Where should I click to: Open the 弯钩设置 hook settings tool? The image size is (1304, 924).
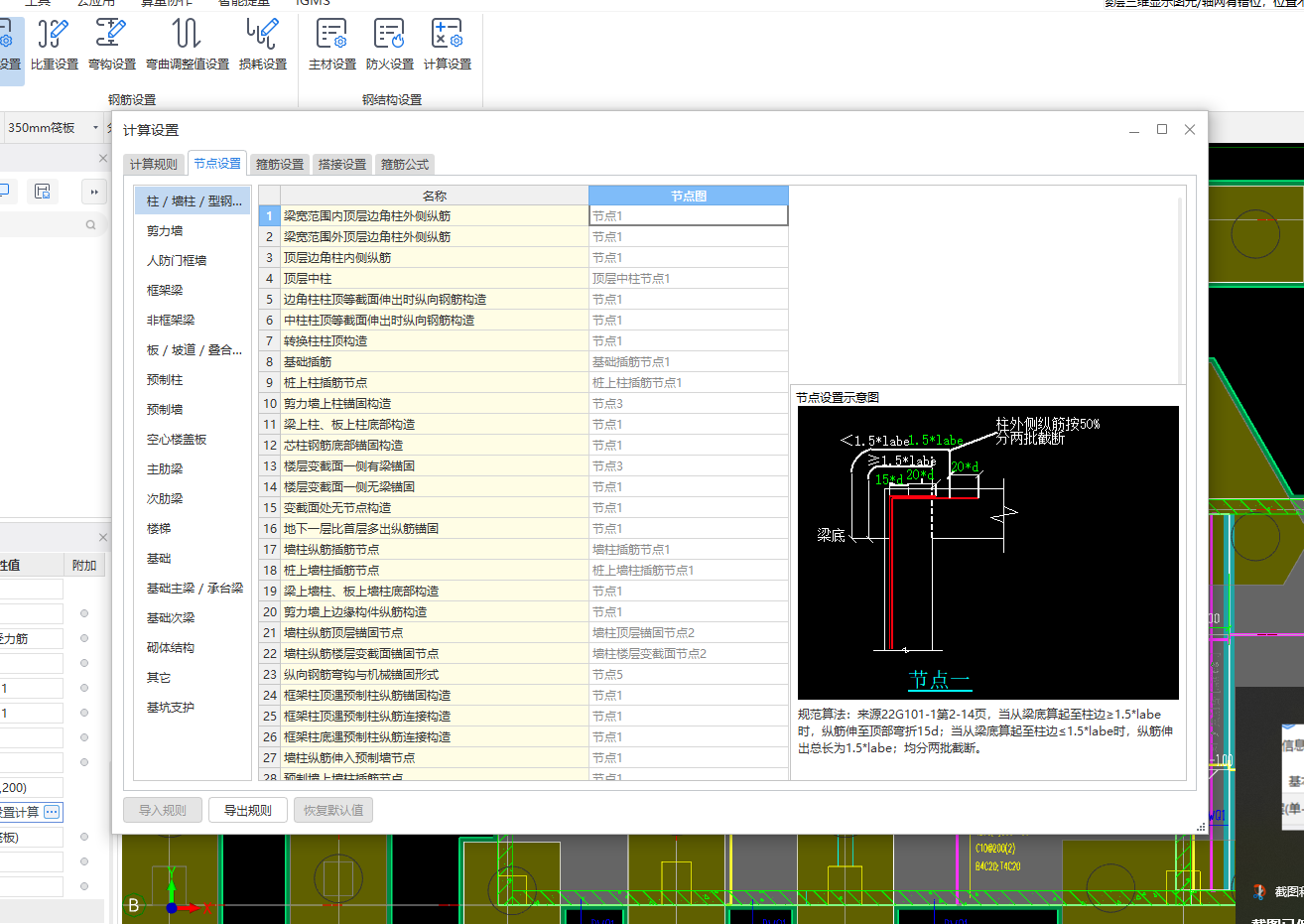(111, 45)
